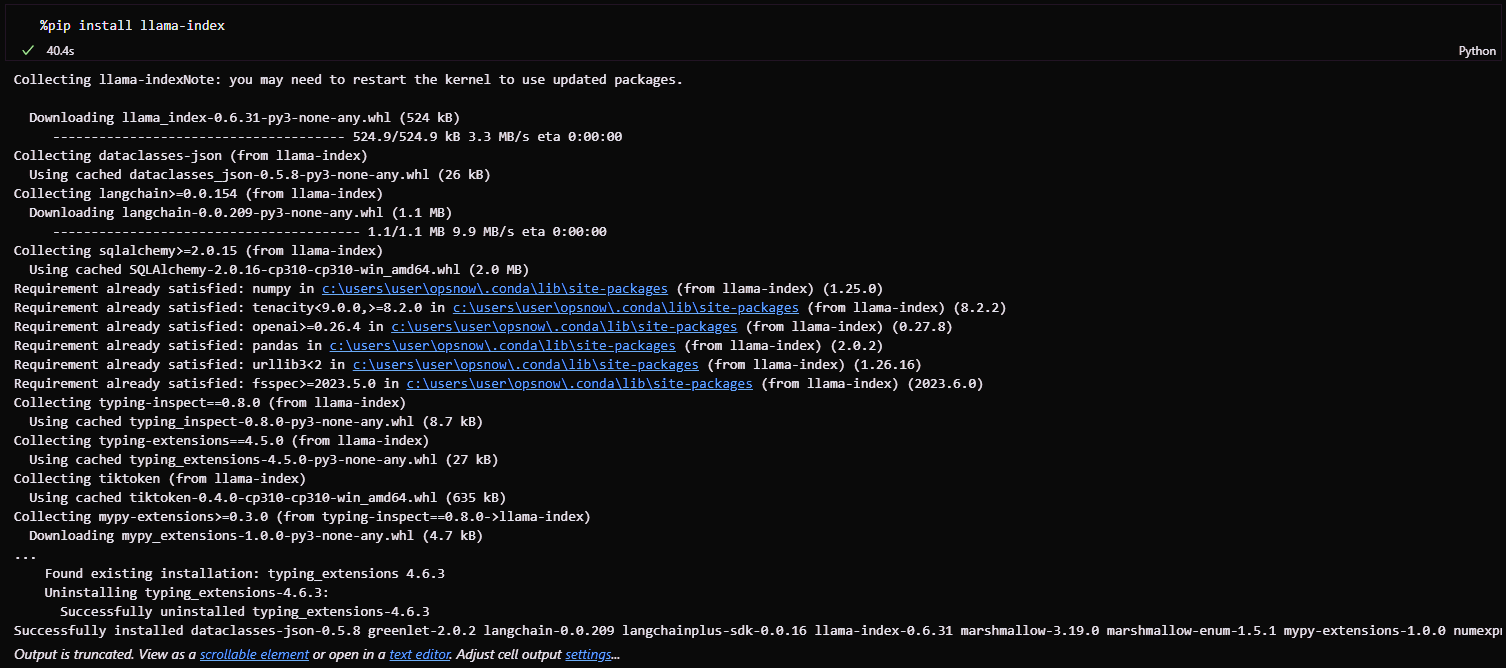Open the site-packages link for openai
Viewport: 1506px width, 668px height.
pyautogui.click(x=564, y=326)
